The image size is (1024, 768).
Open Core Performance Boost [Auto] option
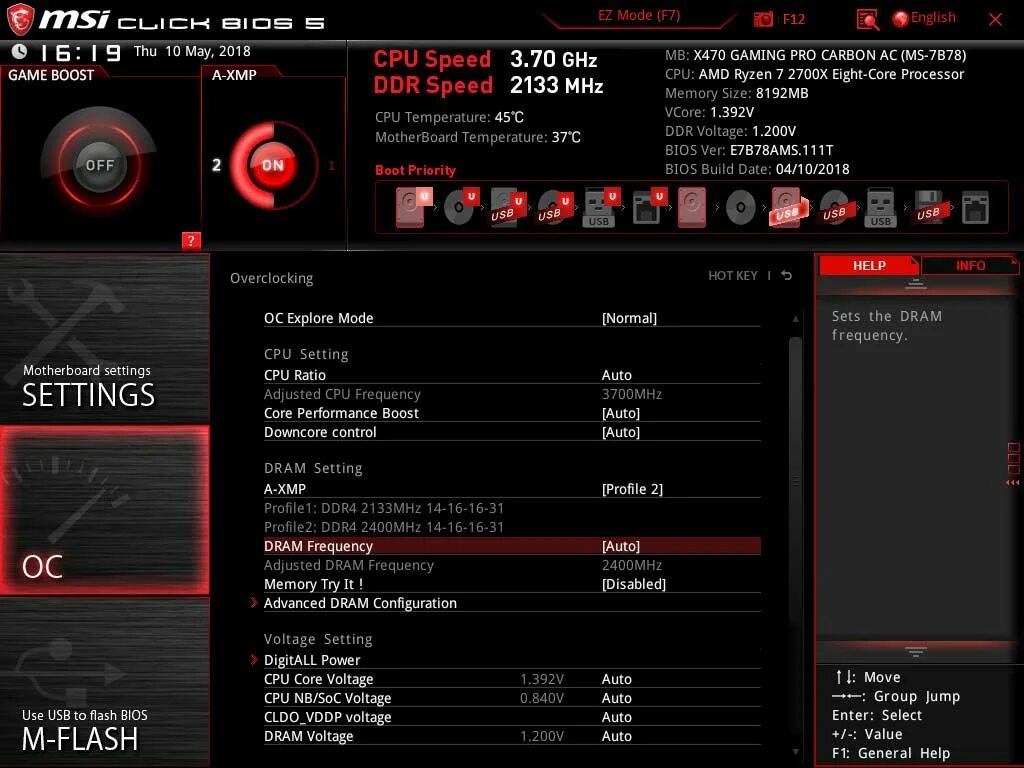pyautogui.click(x=620, y=413)
